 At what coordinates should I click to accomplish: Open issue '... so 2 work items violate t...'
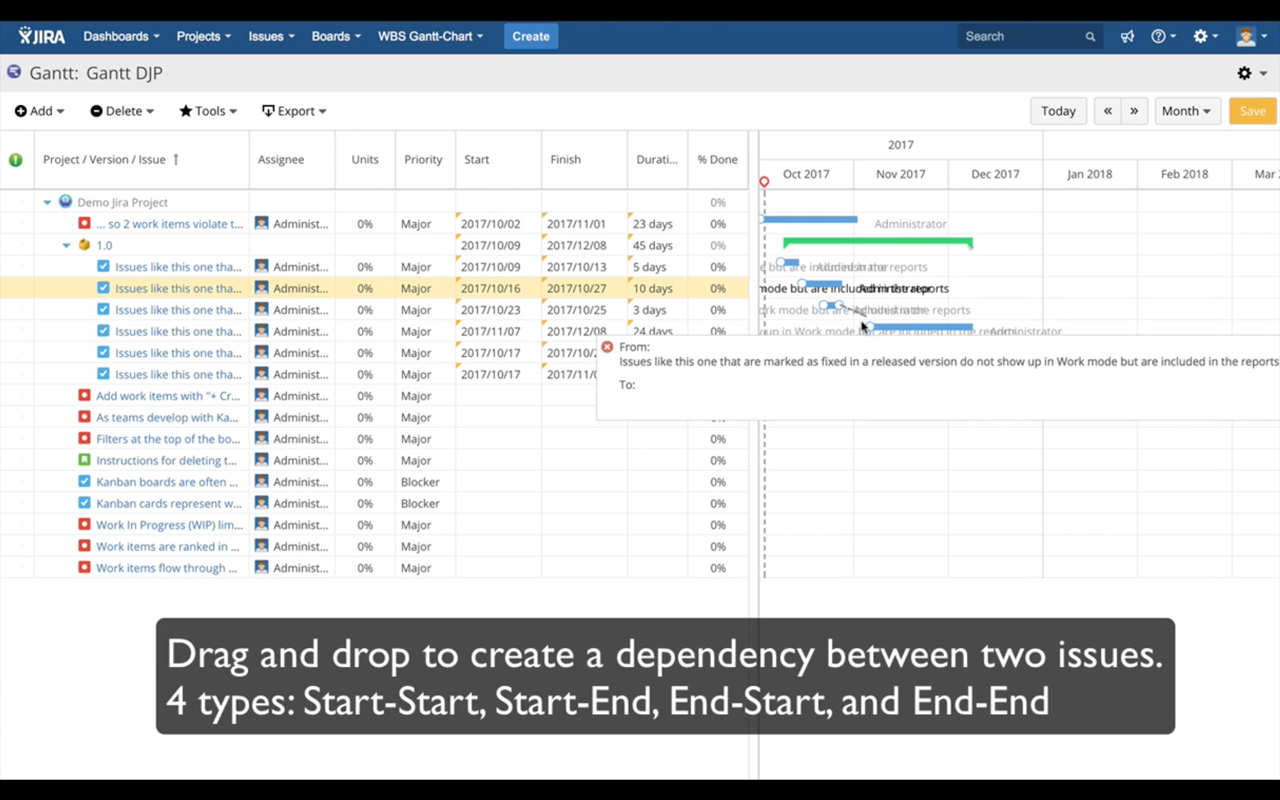click(x=169, y=224)
